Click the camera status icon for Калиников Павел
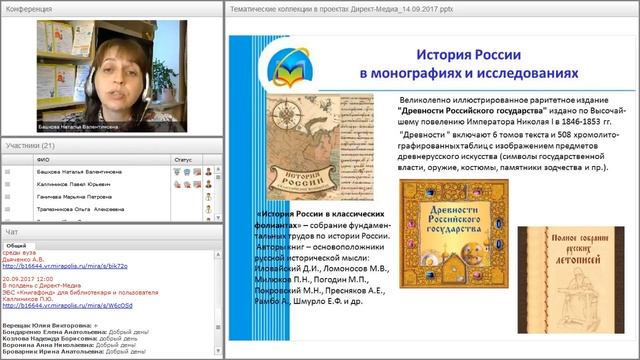The width and height of the screenshot is (640, 360). point(197,184)
